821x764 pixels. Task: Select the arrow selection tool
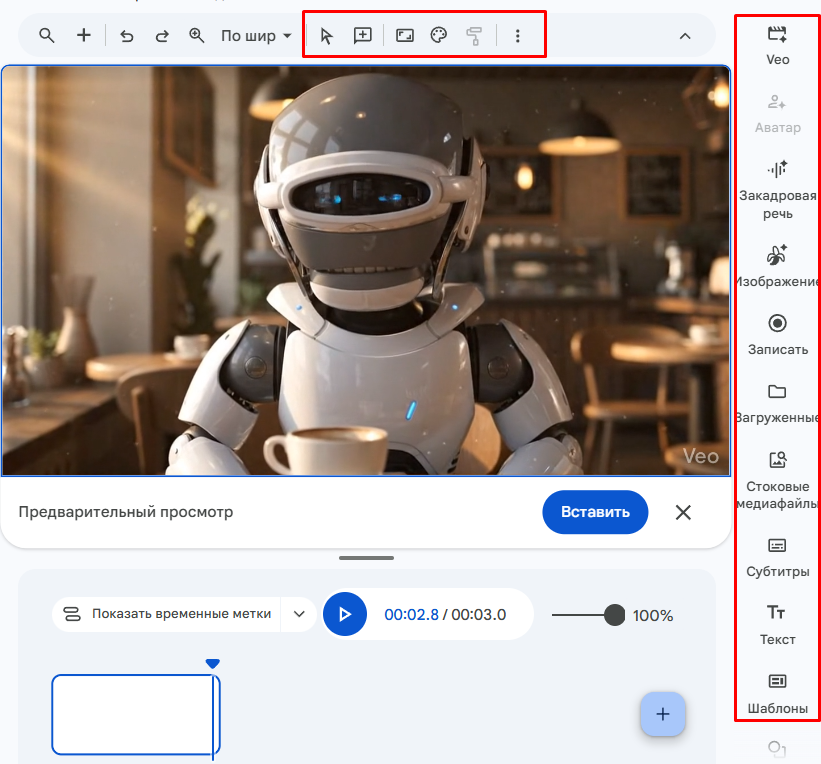(325, 35)
